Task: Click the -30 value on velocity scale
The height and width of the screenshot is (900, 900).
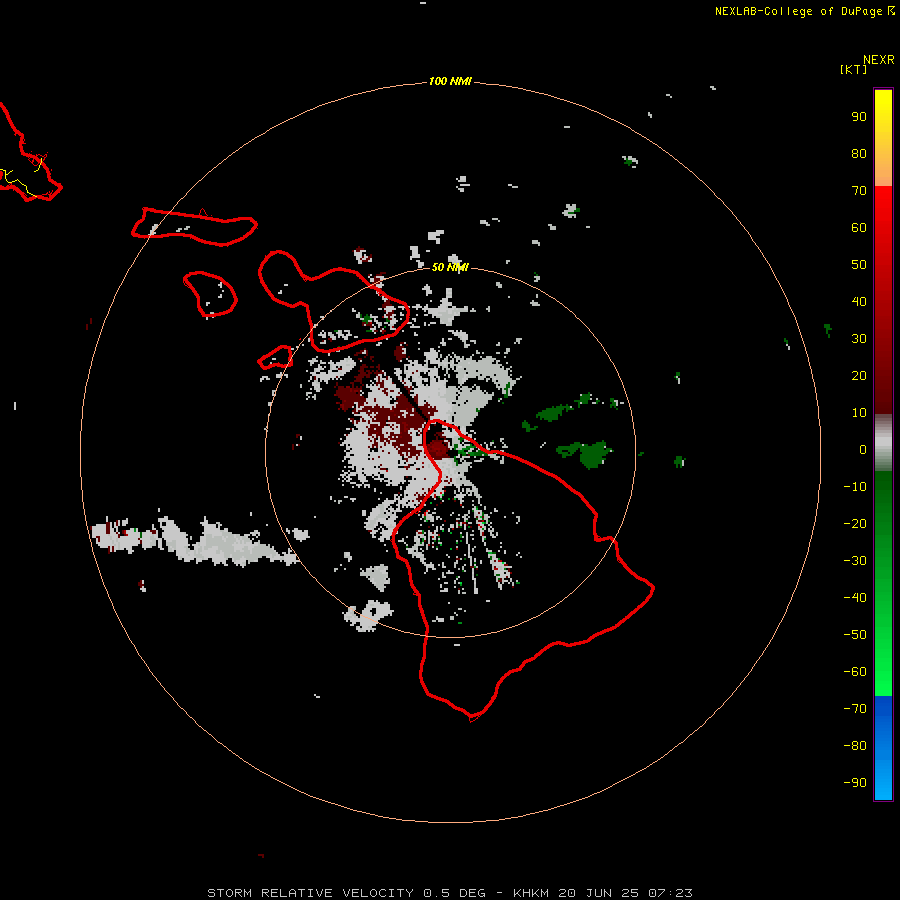Action: 855,561
